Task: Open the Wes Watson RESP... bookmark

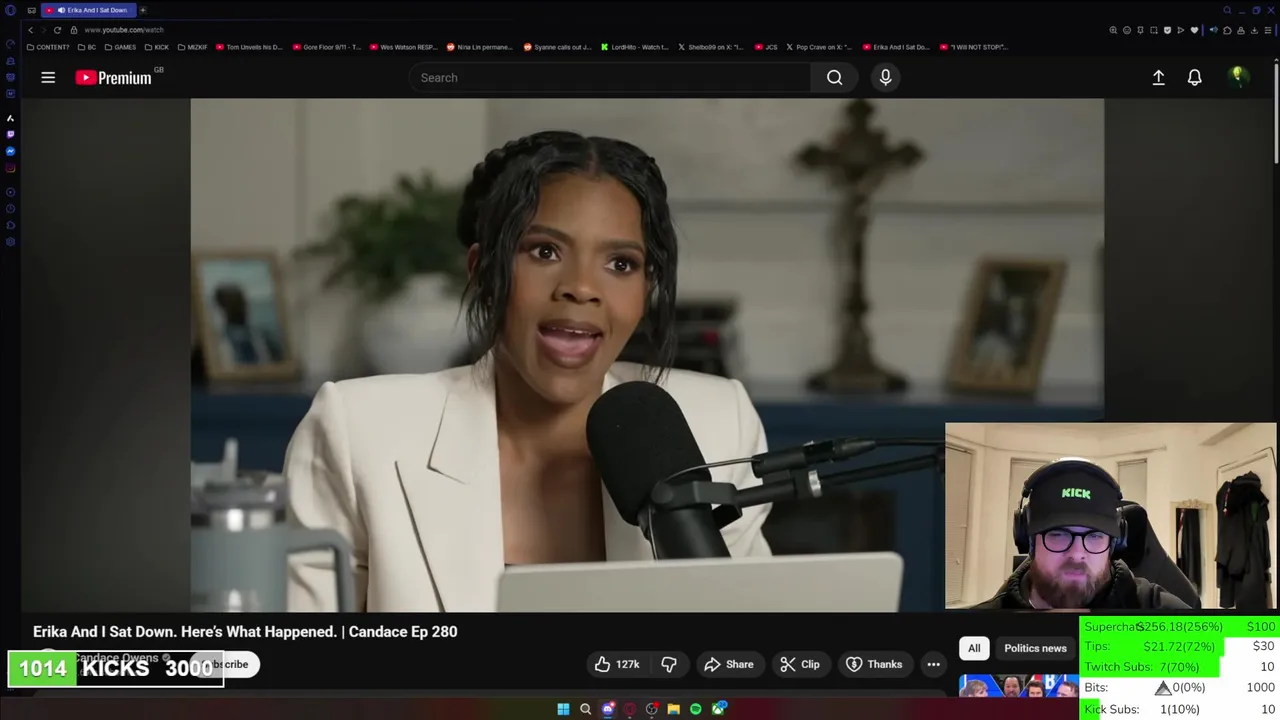Action: tap(404, 47)
